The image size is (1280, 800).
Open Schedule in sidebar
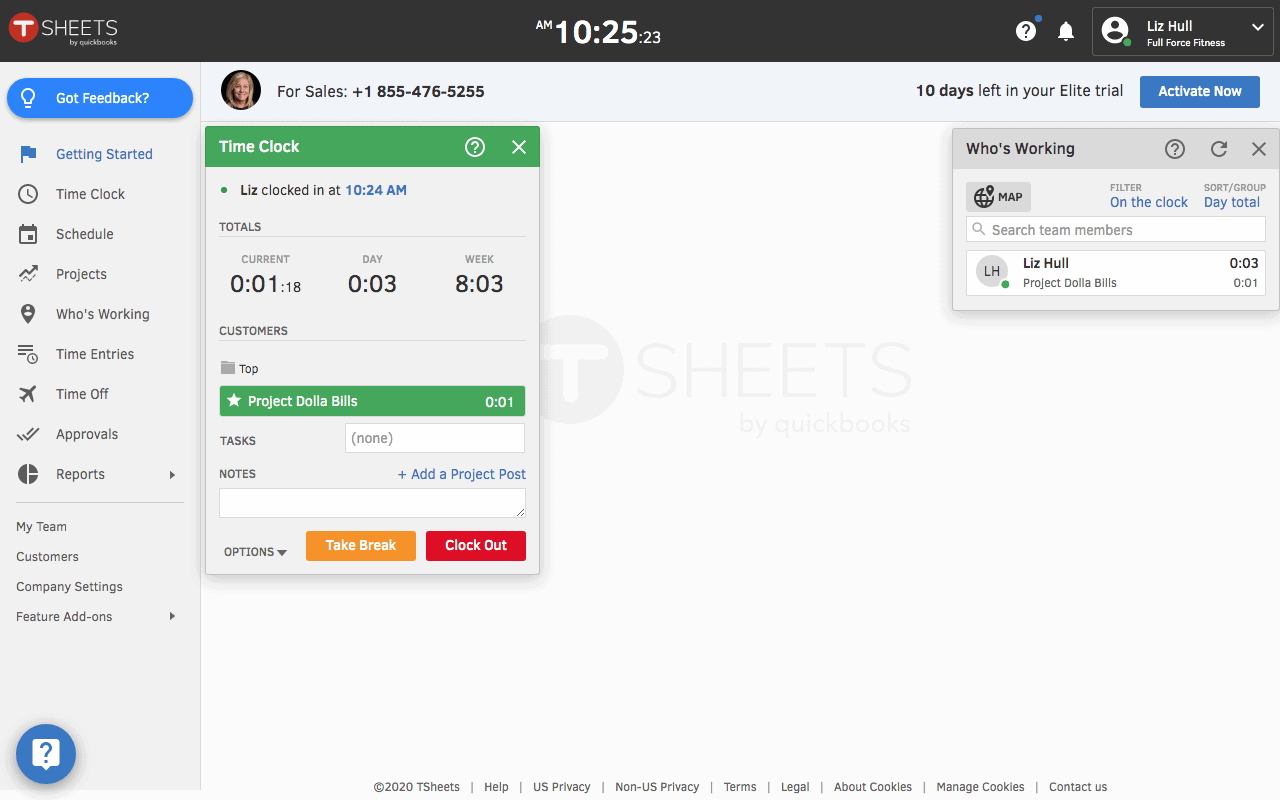[x=85, y=234]
